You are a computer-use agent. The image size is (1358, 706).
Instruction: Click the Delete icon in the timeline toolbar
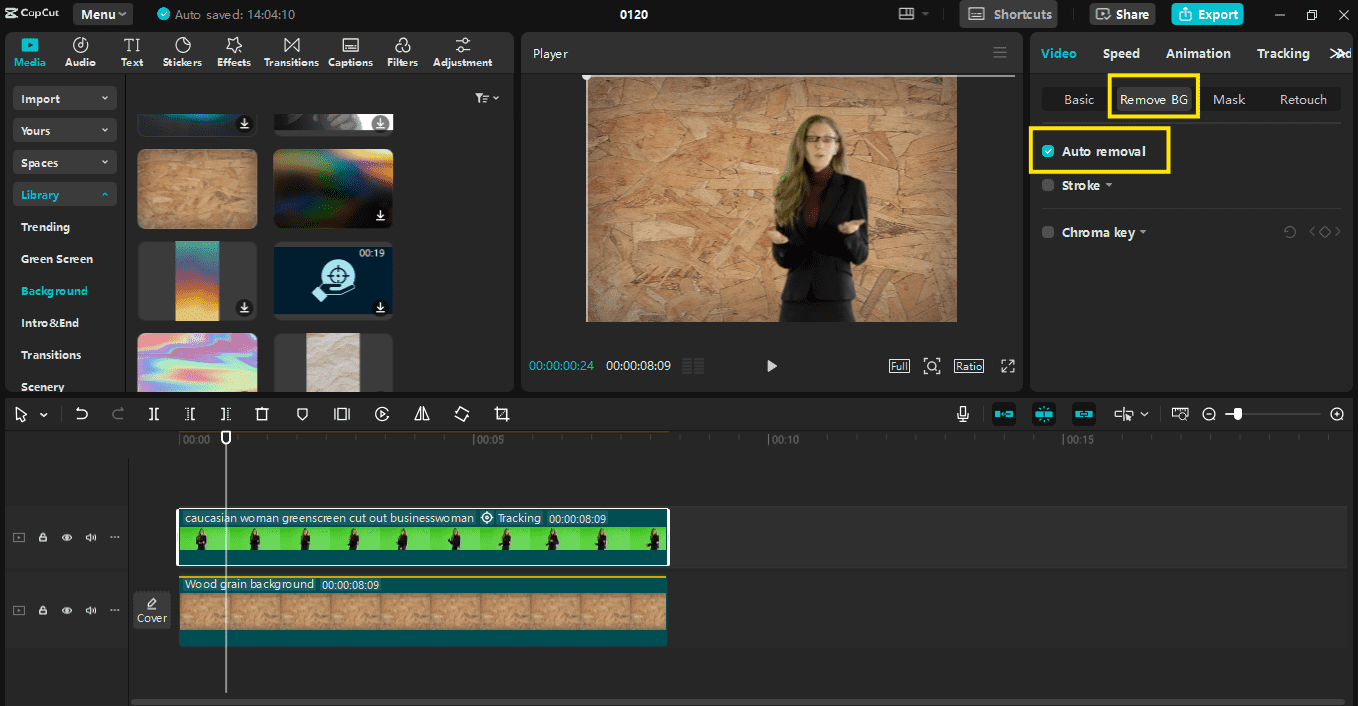tap(261, 413)
